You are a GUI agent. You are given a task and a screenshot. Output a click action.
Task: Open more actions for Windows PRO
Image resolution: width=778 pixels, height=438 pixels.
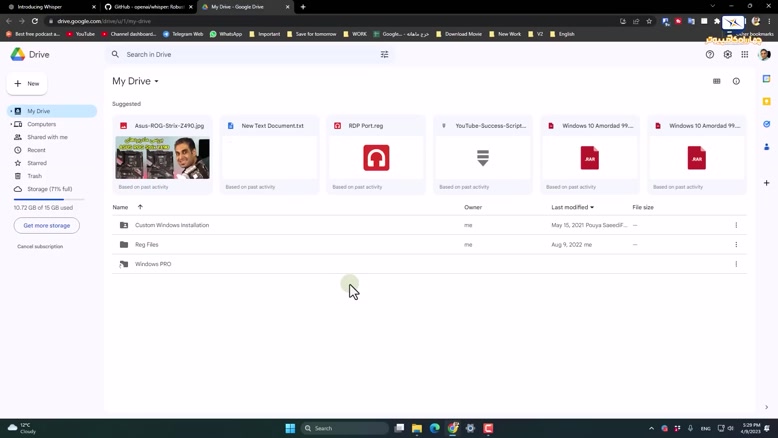click(736, 264)
